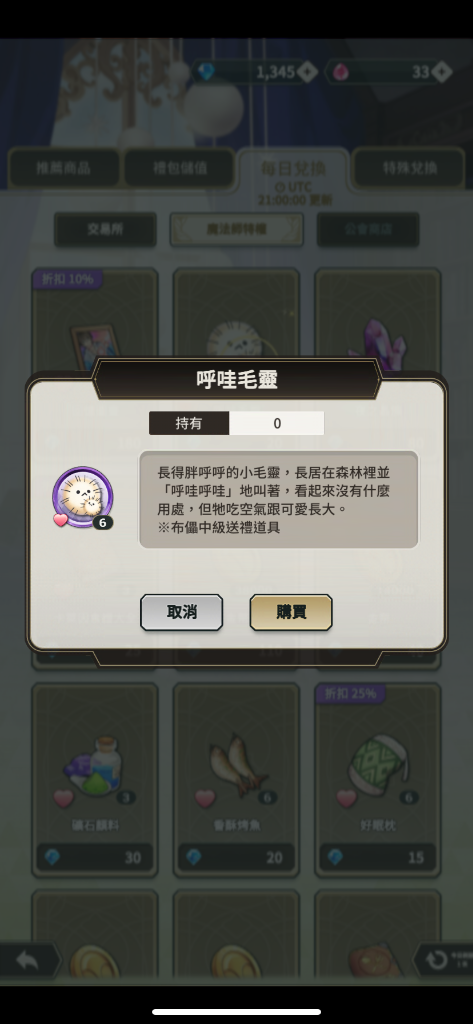Tap the 20 diamond price on 香酥烤魚
The height and width of the screenshot is (1024, 474).
pyautogui.click(x=236, y=857)
